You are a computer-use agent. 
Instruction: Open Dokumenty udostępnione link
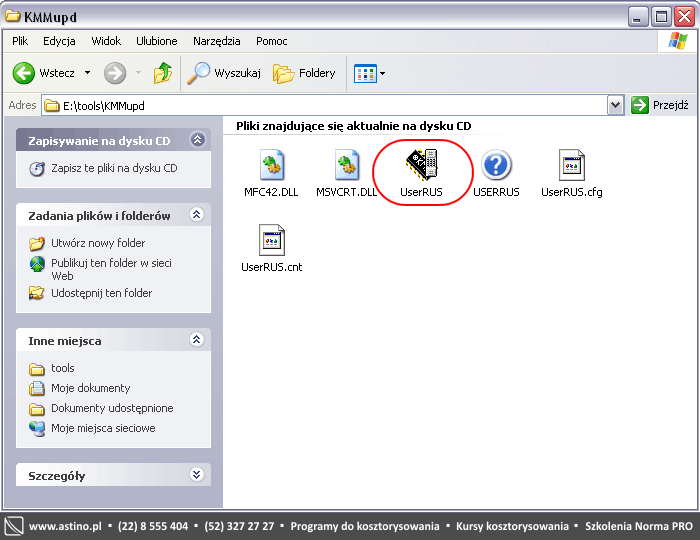coord(112,408)
